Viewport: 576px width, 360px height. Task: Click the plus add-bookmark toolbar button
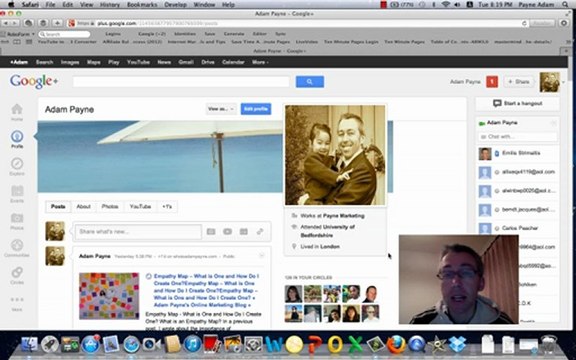pos(57,23)
